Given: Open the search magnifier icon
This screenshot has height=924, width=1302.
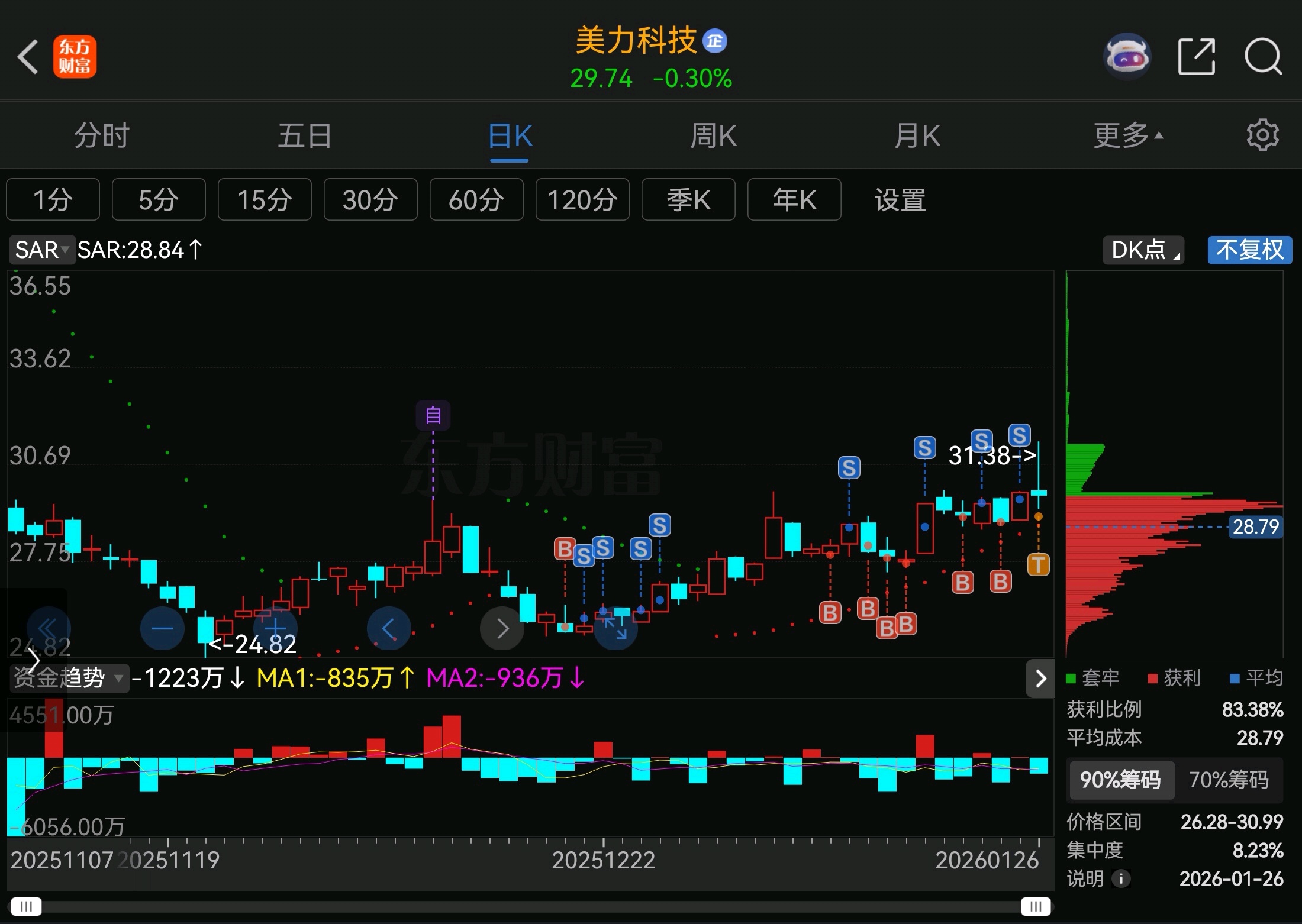Looking at the screenshot, I should (x=1263, y=57).
